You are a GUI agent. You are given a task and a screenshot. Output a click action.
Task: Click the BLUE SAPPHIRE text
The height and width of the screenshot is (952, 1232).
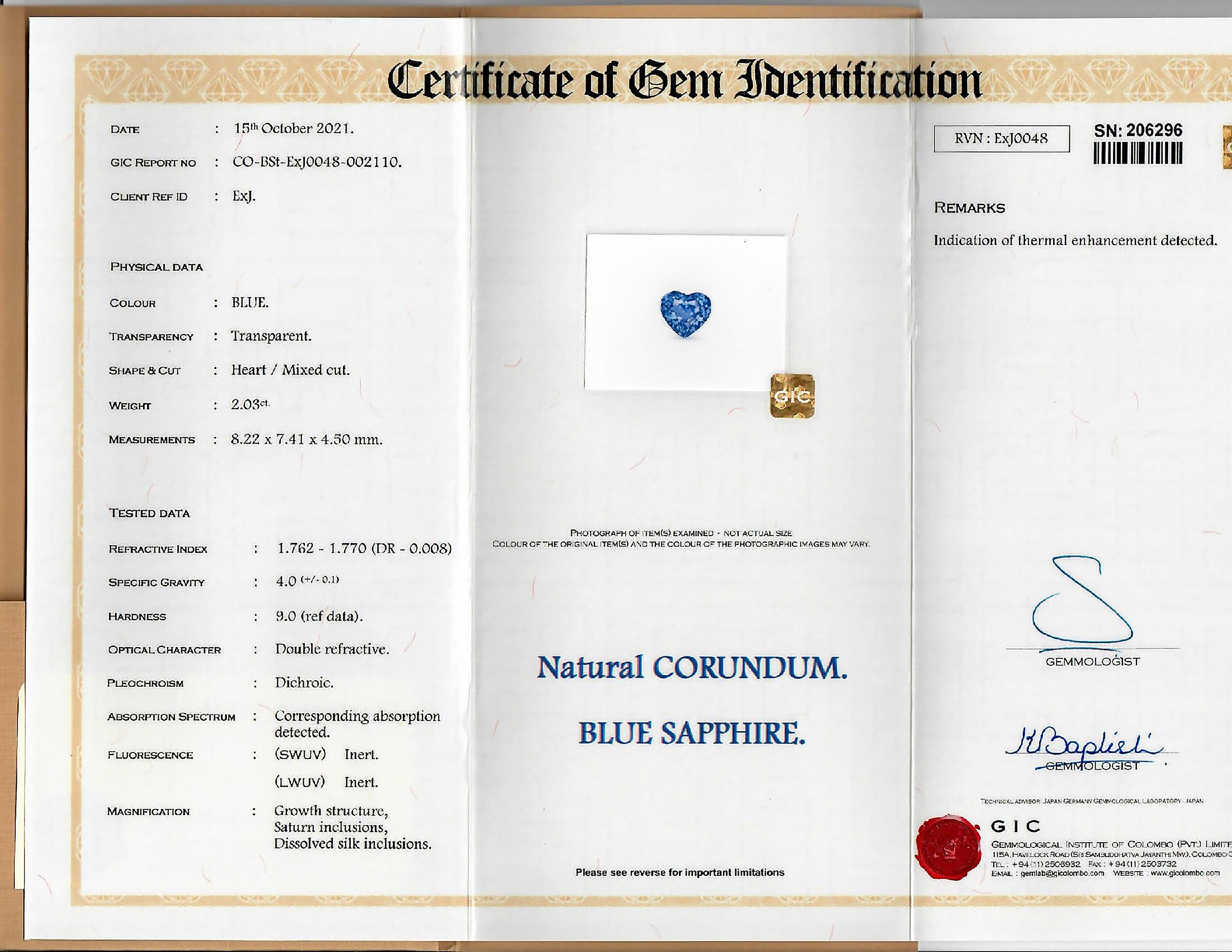(x=691, y=733)
